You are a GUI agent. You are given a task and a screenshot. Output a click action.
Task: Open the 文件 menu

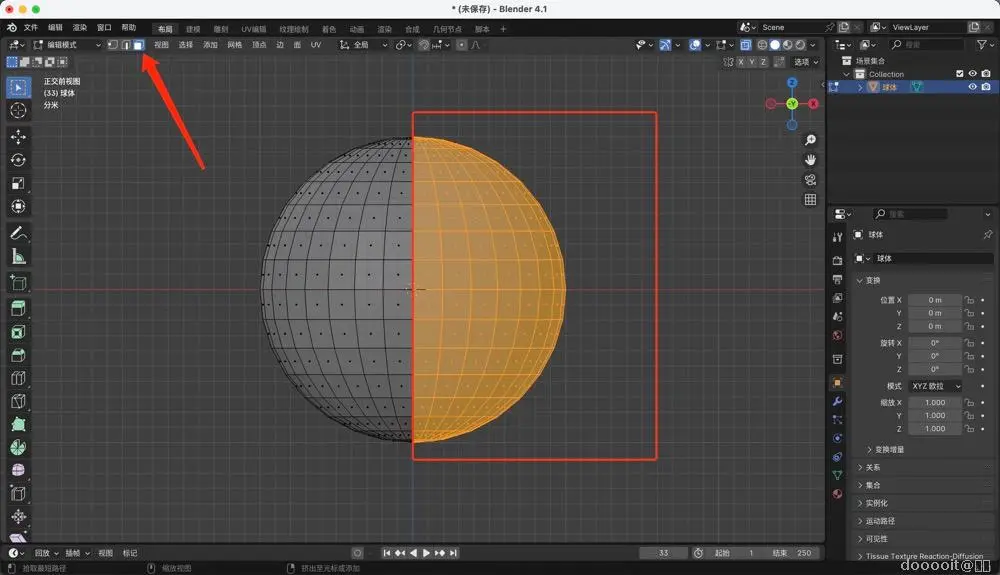(31, 28)
